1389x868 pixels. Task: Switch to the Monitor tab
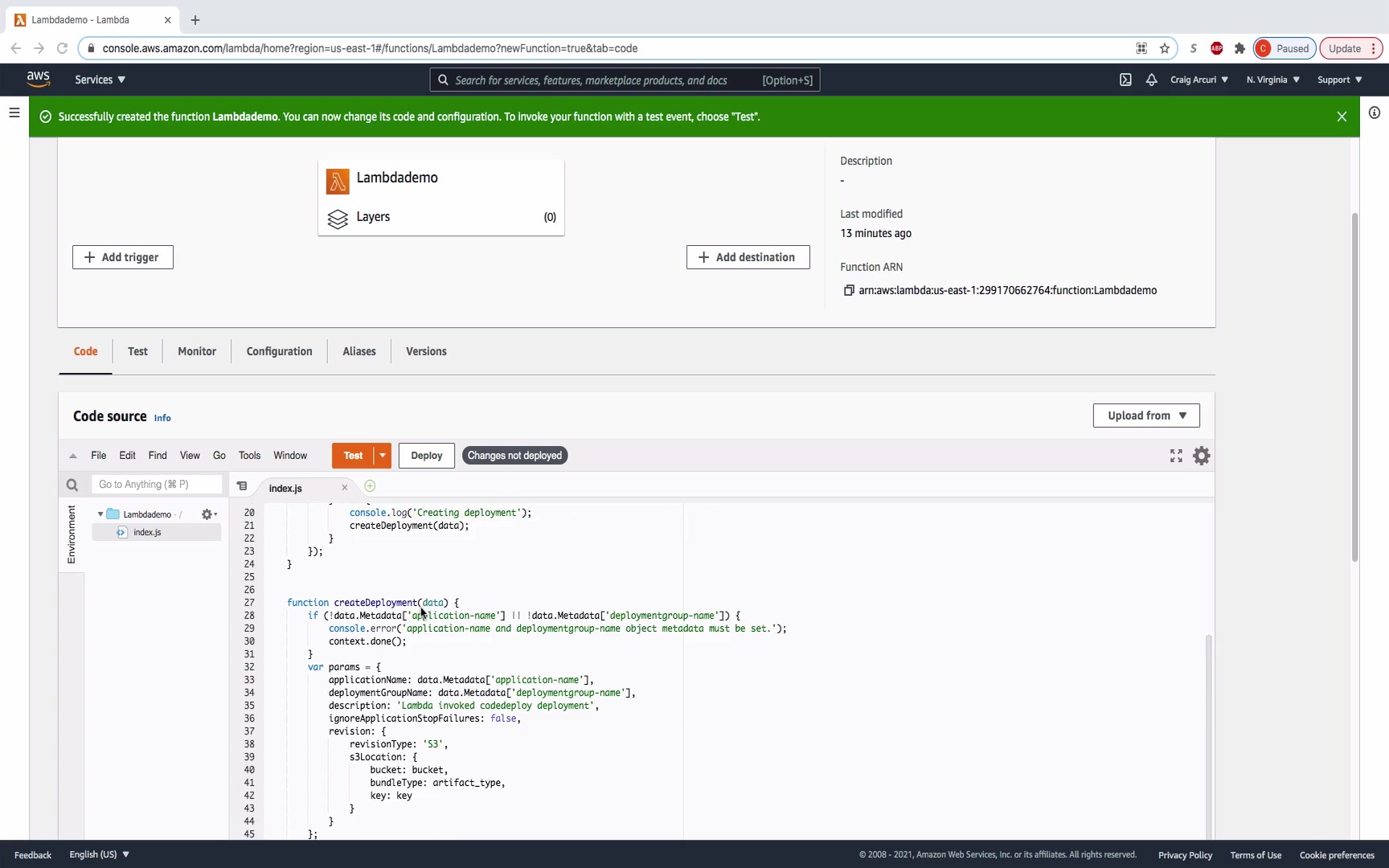(x=197, y=351)
